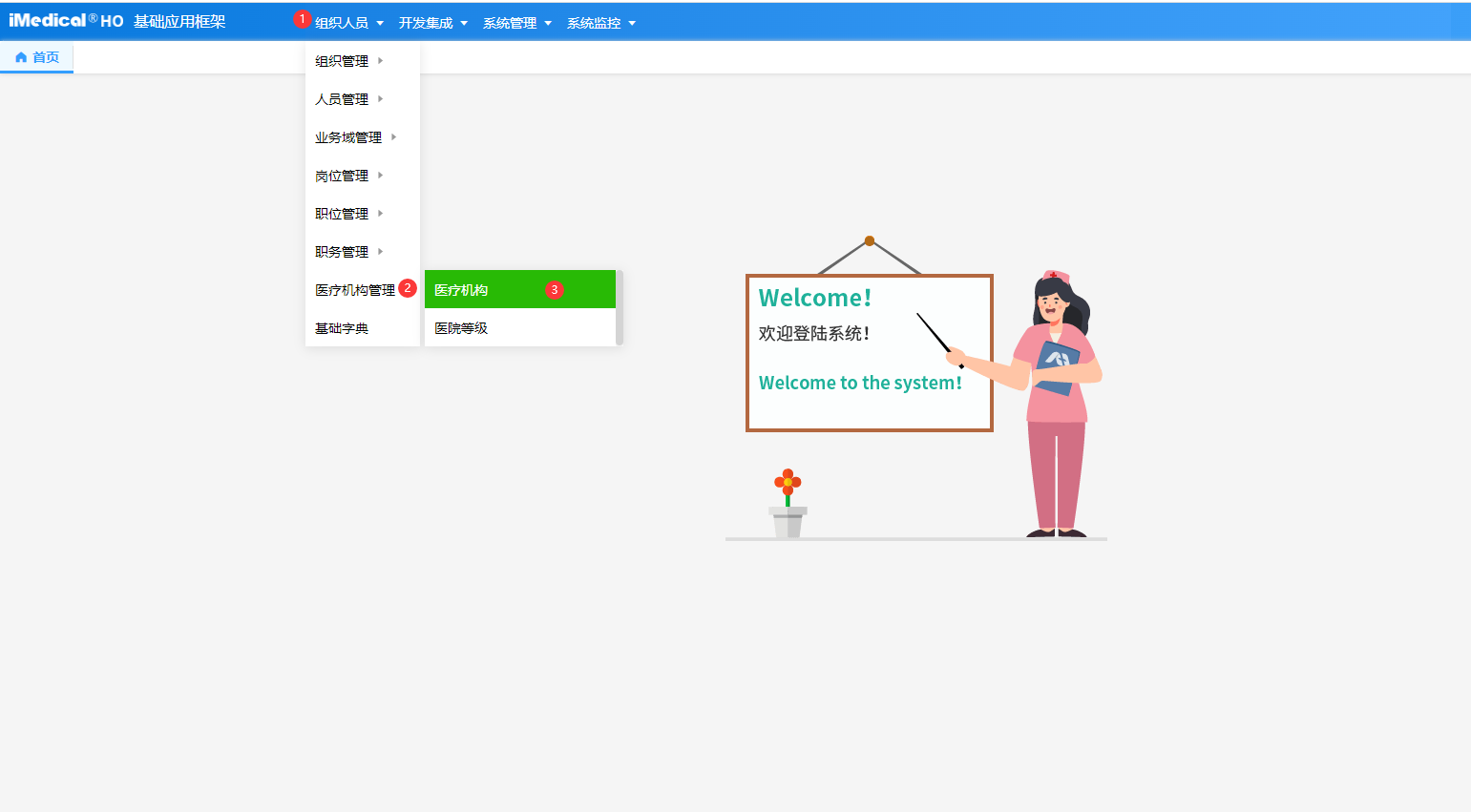Click the home icon in 首页 tab
This screenshot has height=812, width=1471.
[21, 57]
